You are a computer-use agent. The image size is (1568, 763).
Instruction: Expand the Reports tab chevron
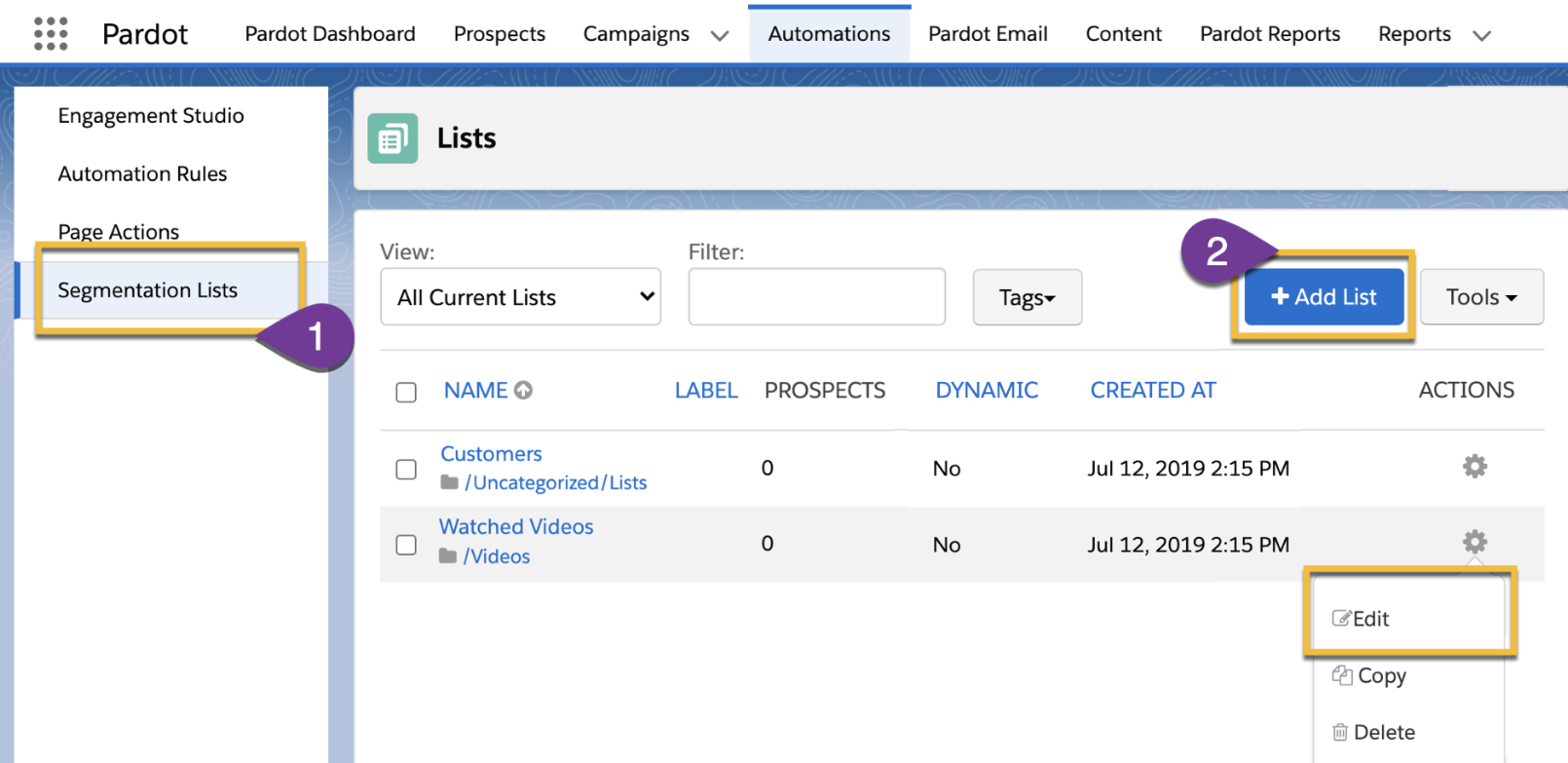1481,36
